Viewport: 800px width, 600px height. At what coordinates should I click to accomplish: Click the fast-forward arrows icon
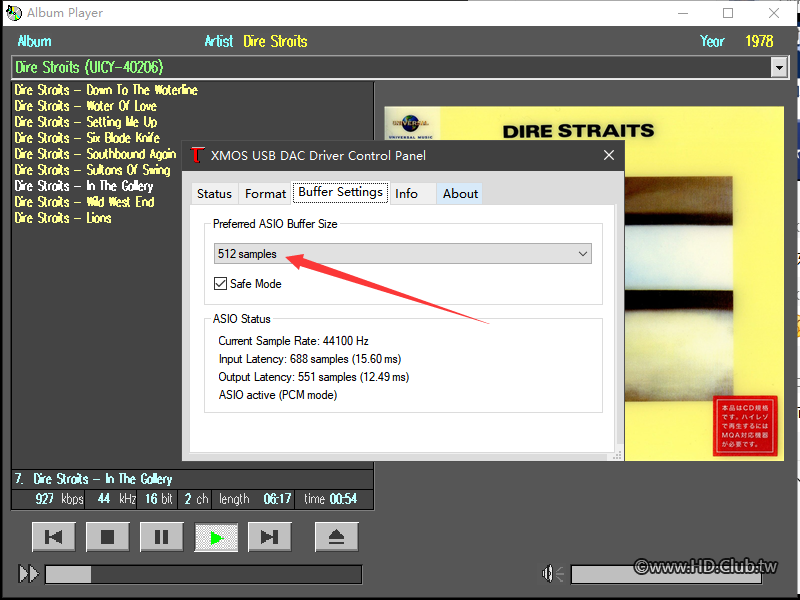29,573
